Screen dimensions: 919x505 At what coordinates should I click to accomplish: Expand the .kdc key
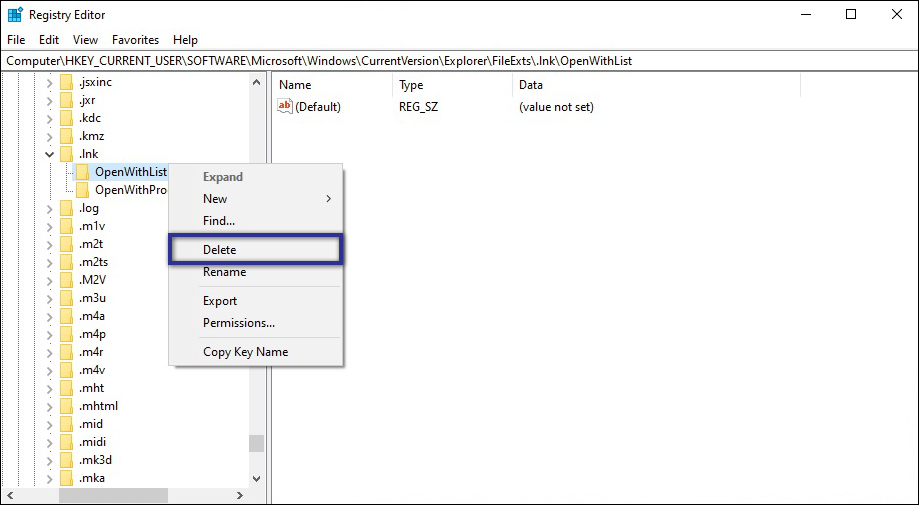(50, 118)
